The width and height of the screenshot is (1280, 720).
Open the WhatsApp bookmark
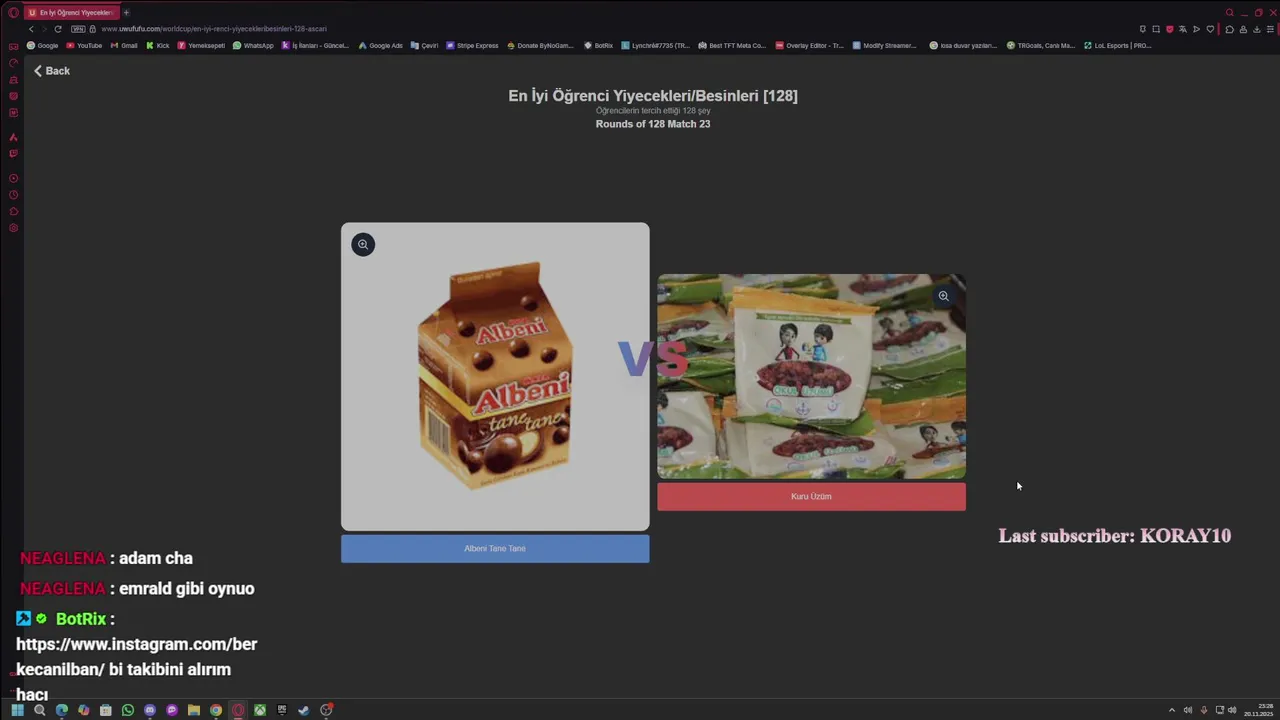click(x=253, y=45)
